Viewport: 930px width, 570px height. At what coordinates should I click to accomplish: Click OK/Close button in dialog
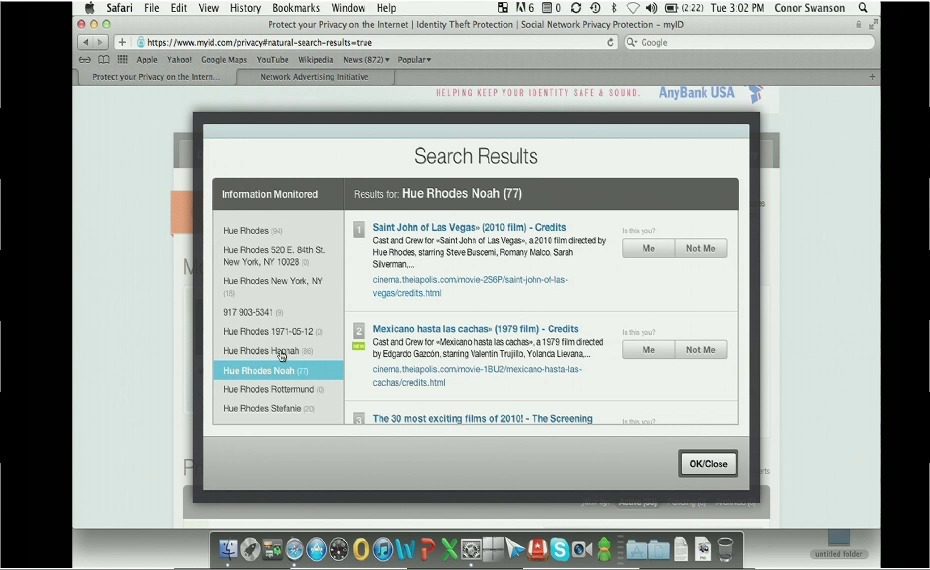[708, 464]
